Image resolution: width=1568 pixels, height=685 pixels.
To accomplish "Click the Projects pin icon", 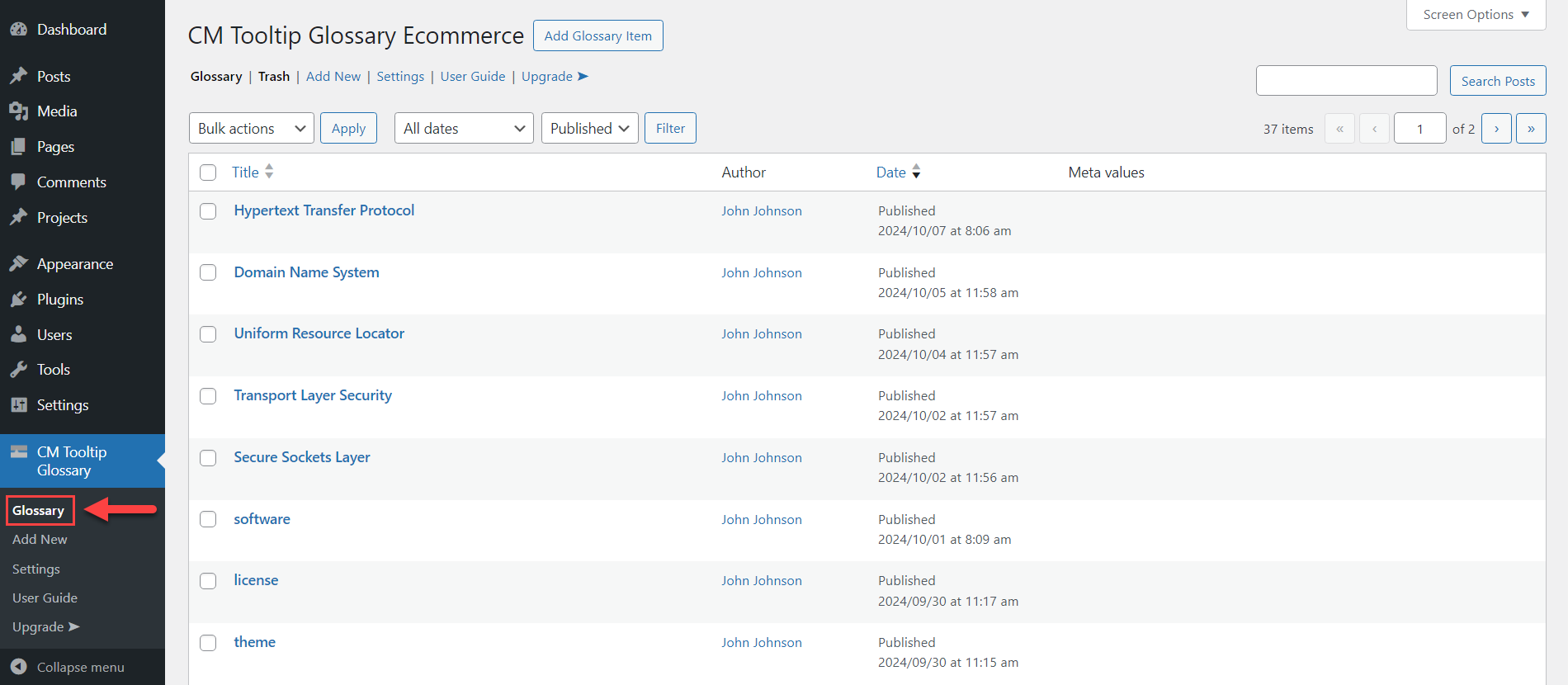I will 18,217.
